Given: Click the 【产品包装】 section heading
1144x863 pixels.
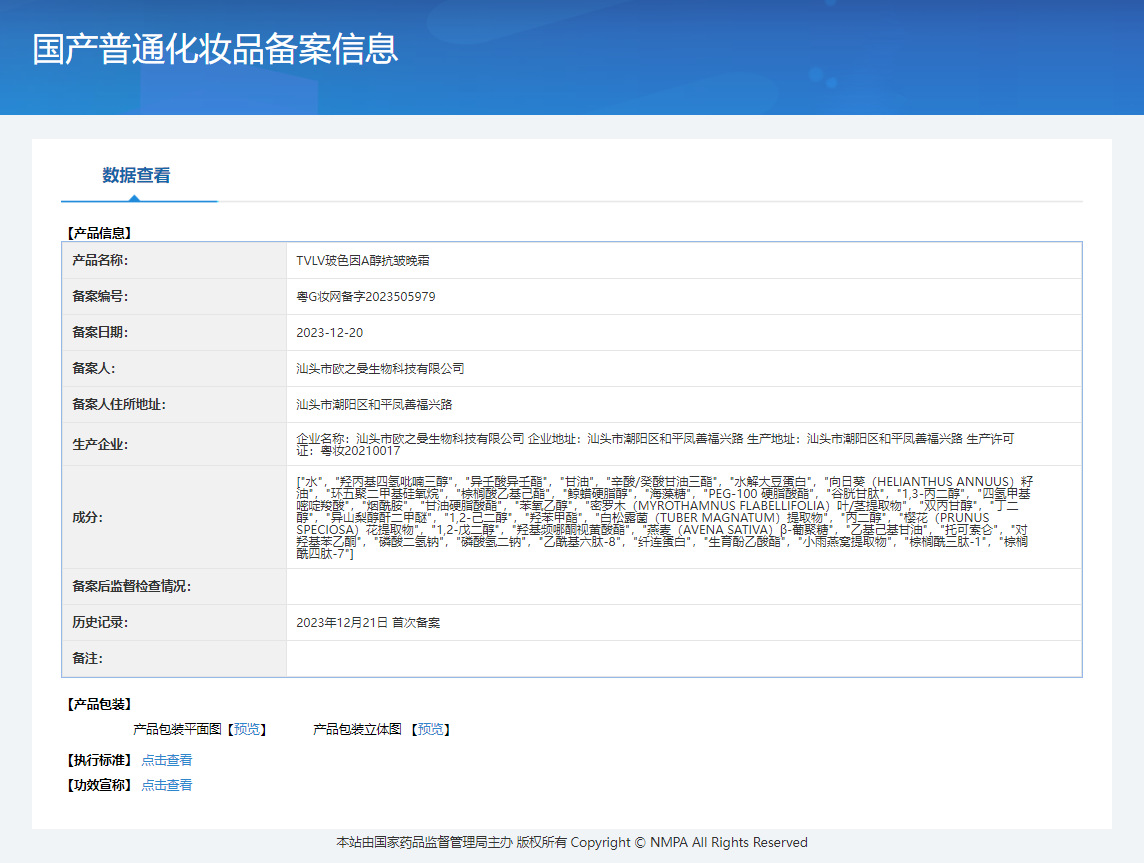Looking at the screenshot, I should click(98, 705).
